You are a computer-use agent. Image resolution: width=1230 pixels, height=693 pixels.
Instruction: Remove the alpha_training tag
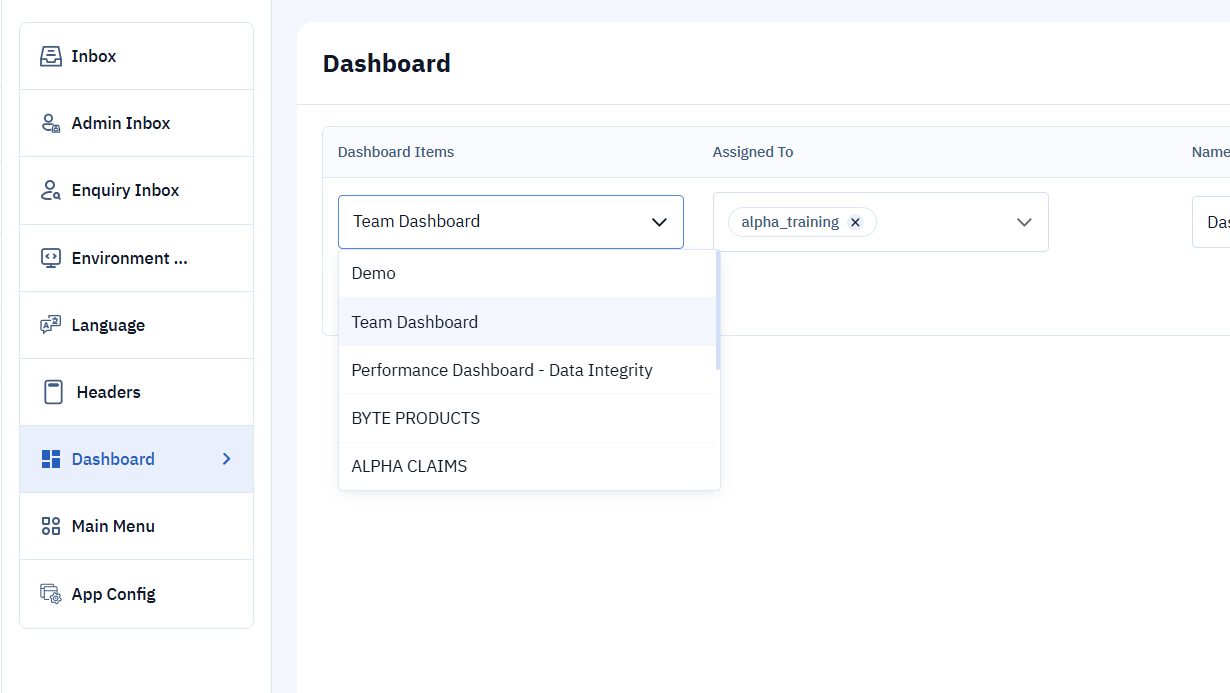[855, 222]
